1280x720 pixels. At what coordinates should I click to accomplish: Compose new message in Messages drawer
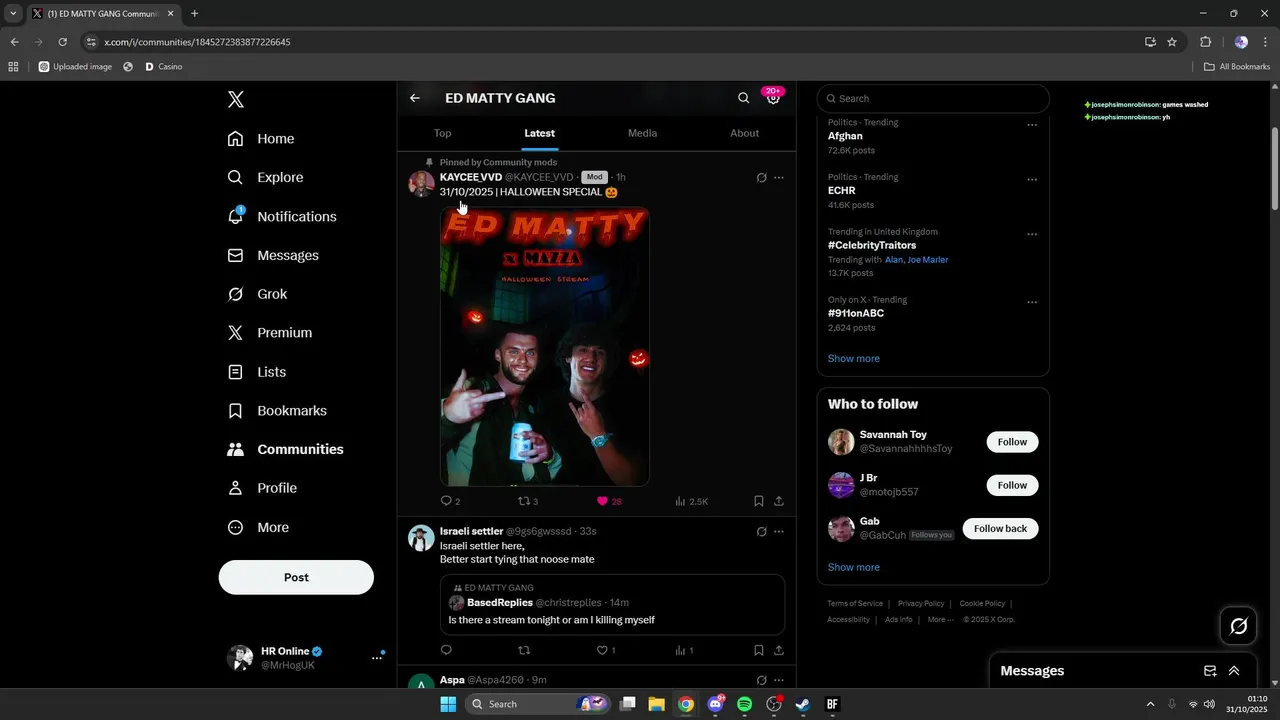click(x=1210, y=671)
